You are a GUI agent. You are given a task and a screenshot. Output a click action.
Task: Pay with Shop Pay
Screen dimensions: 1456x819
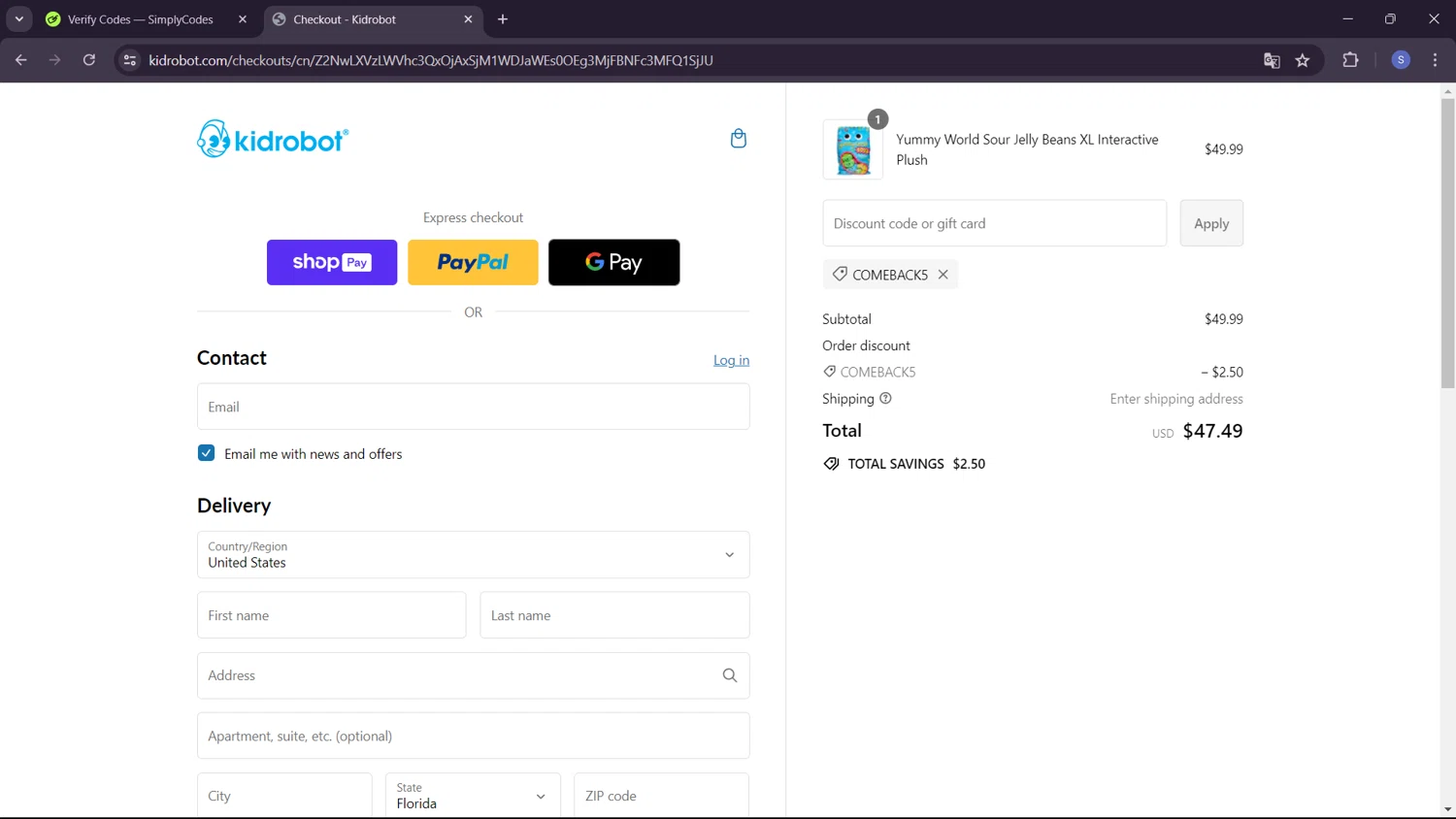pos(332,262)
